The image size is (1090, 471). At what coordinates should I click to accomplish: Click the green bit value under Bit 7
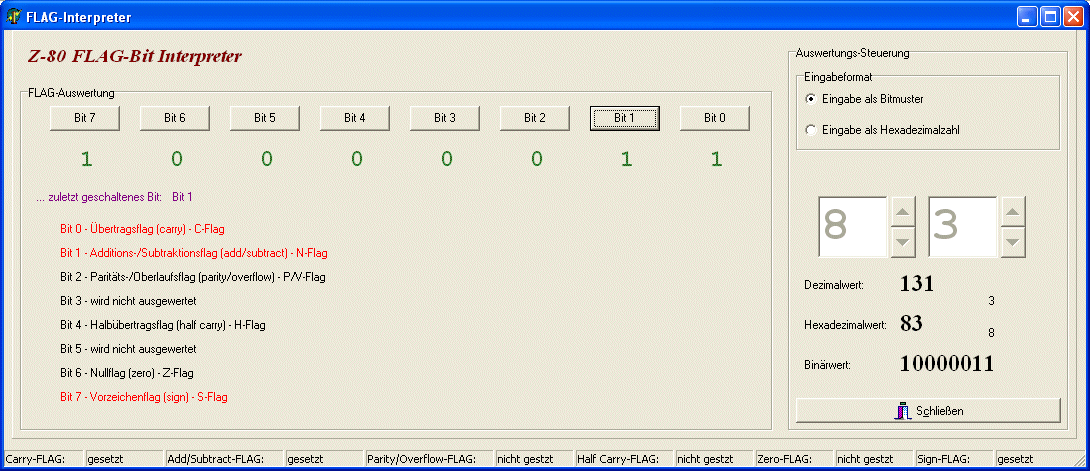click(x=86, y=159)
